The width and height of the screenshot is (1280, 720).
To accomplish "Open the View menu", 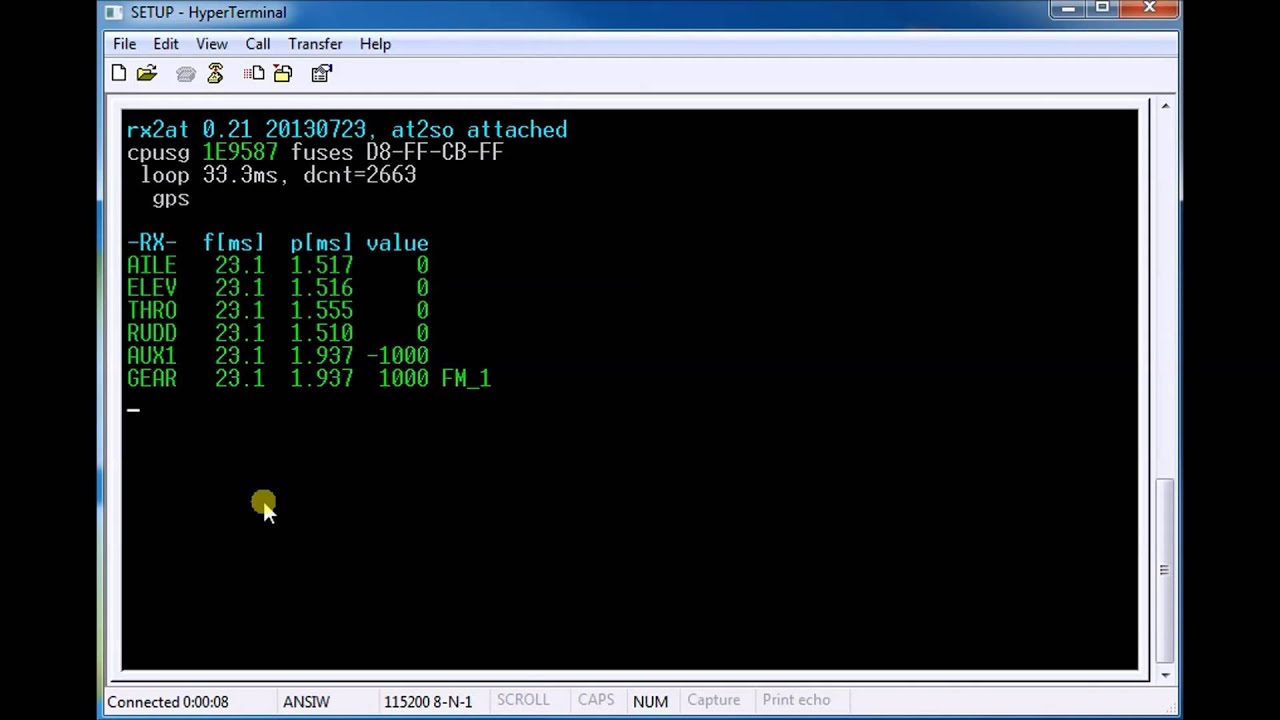I will (x=212, y=44).
